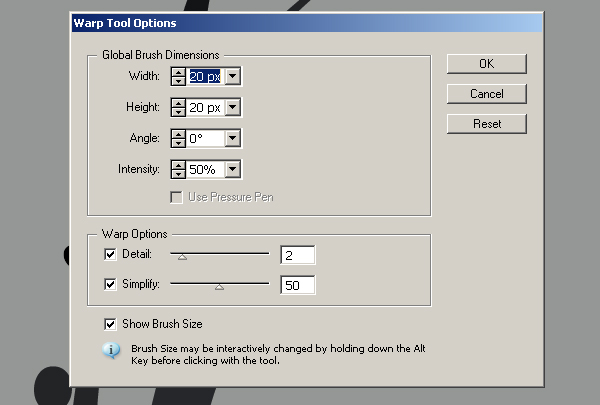Click the Cancel button
Image resolution: width=600 pixels, height=405 pixels.
487,94
